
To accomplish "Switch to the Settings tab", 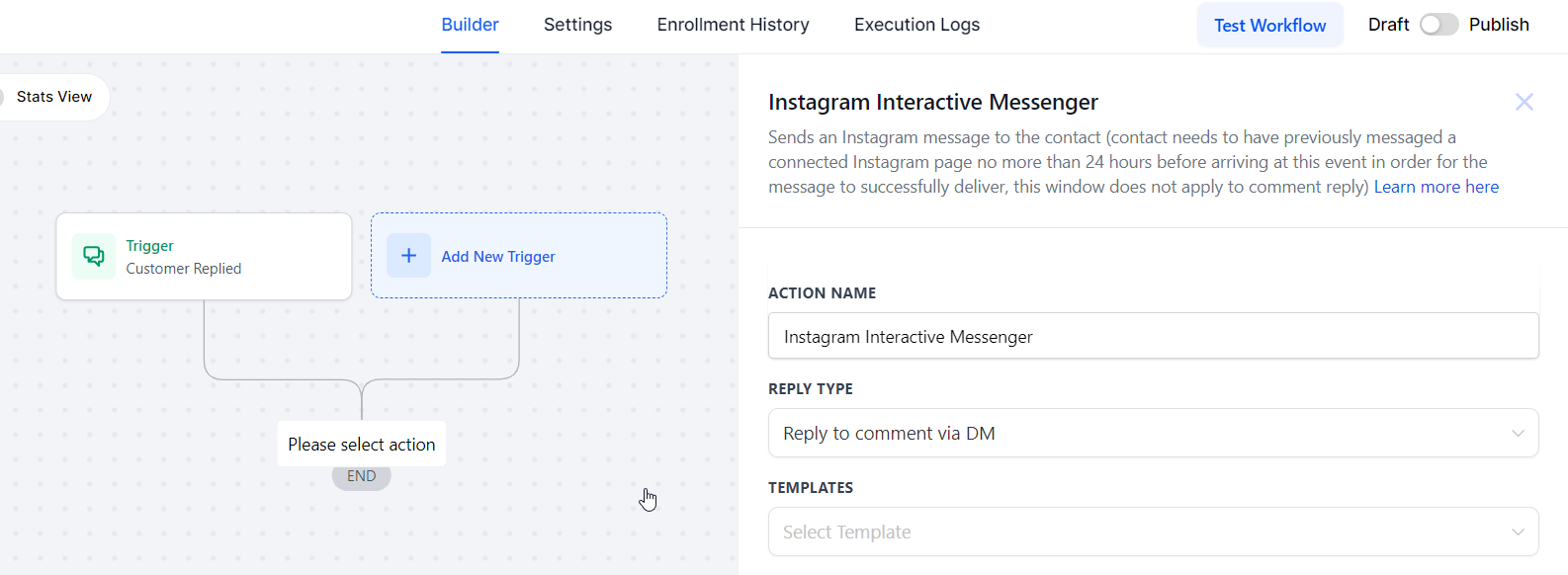I will pos(577,24).
